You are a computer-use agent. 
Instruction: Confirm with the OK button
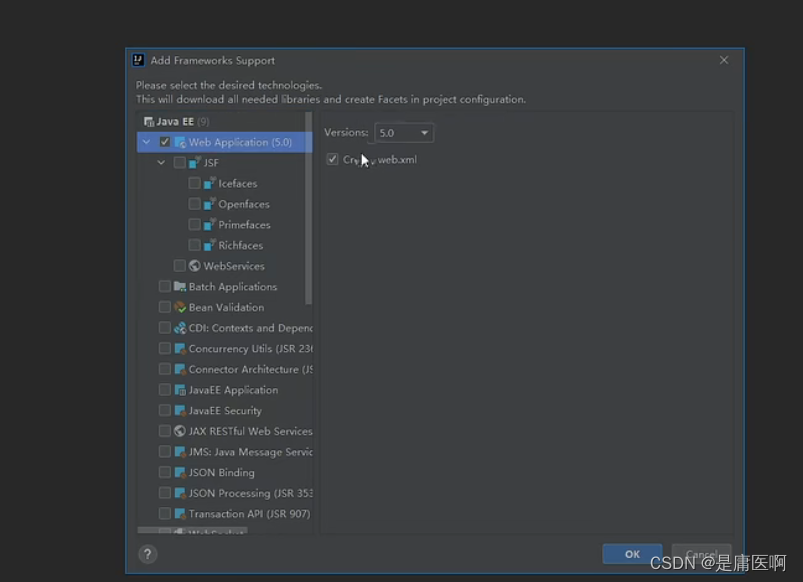[x=632, y=554]
